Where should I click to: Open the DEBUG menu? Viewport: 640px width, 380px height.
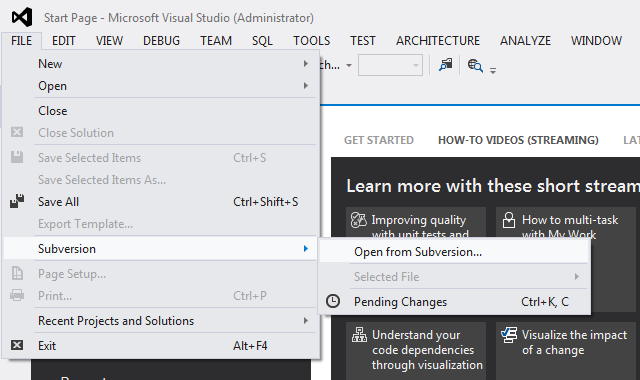(161, 41)
